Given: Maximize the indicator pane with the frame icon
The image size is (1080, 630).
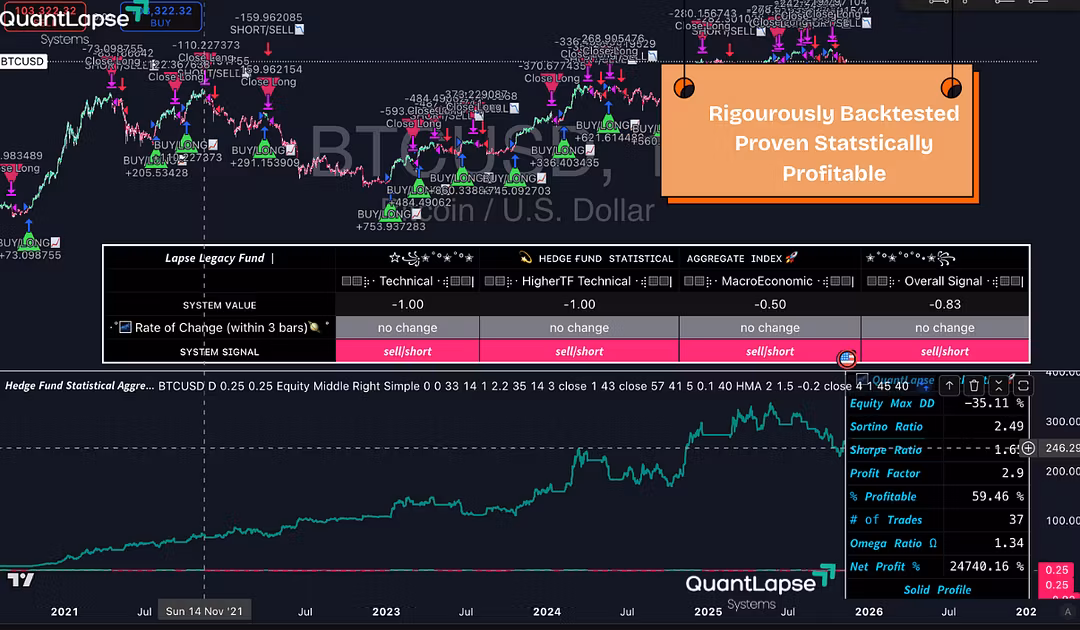Looking at the screenshot, I should (x=1024, y=385).
